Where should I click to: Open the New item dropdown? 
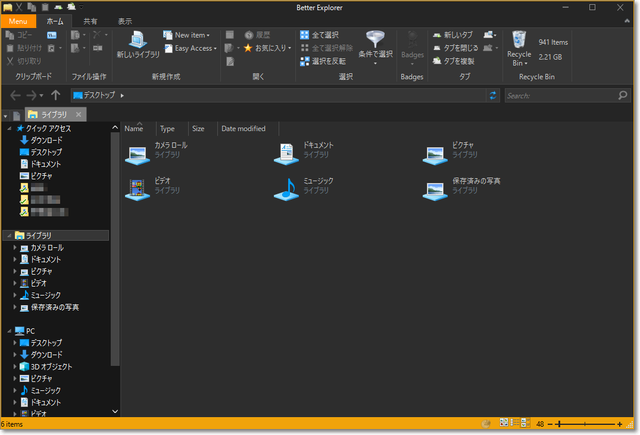pos(188,35)
